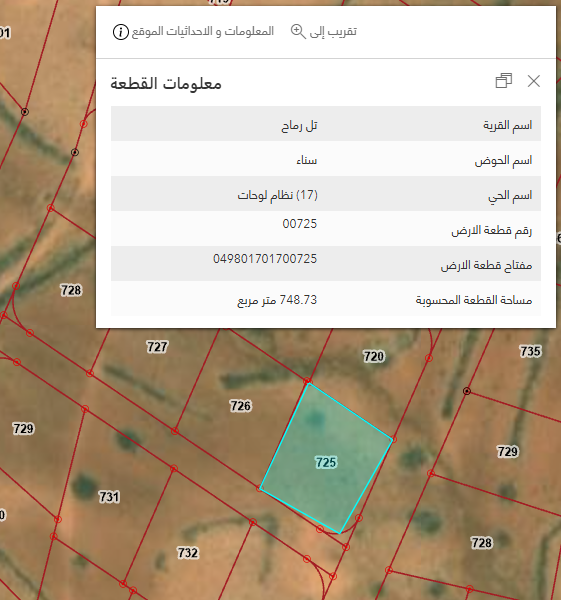Select parcel 728 beside the popup

(71, 290)
